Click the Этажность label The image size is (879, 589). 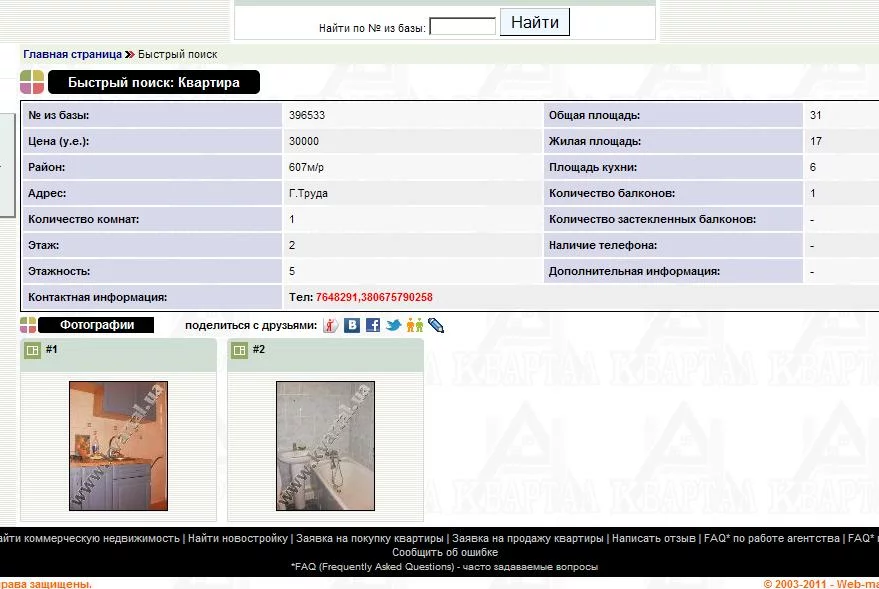(x=59, y=271)
